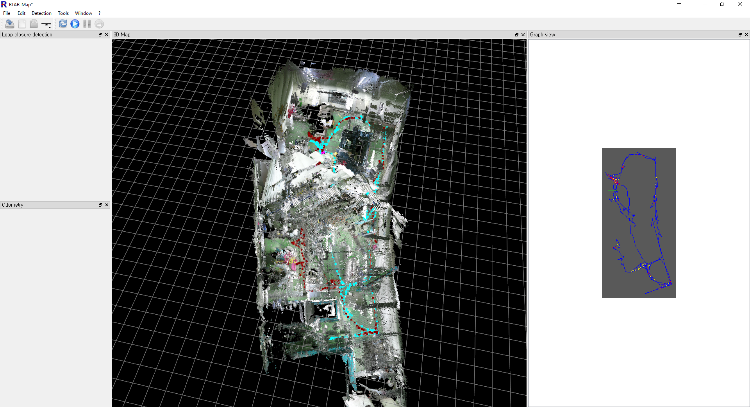Open the Tools menu
Screen dimensions: 750x407
(x=63, y=13)
